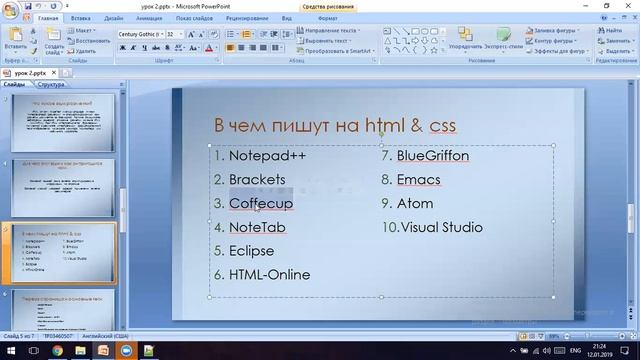This screenshot has width=640, height=360.
Task: Center text alignment button
Action: (242, 48)
